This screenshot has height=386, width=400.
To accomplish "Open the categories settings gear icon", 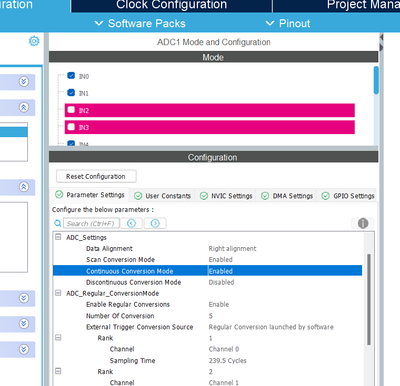I will pos(34,41).
